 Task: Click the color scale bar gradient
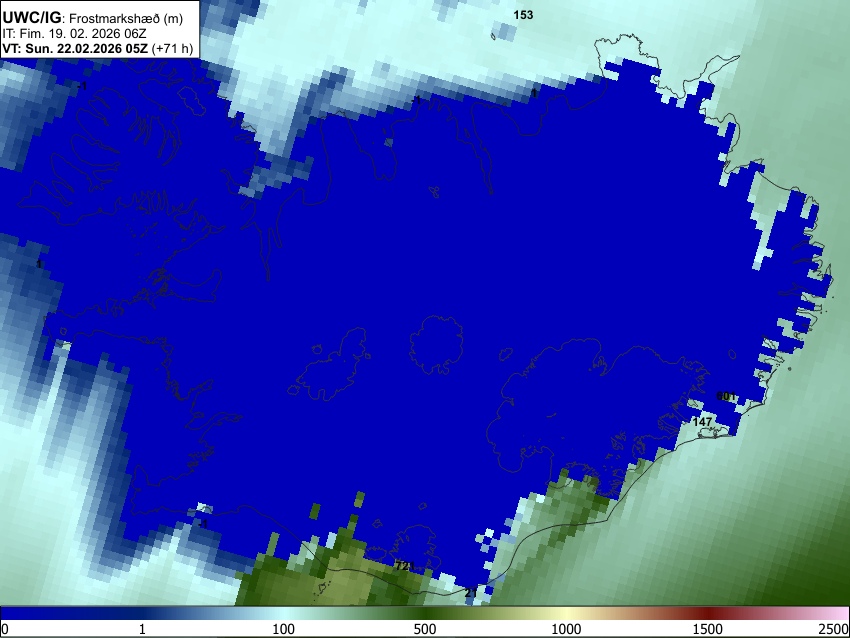[425, 613]
